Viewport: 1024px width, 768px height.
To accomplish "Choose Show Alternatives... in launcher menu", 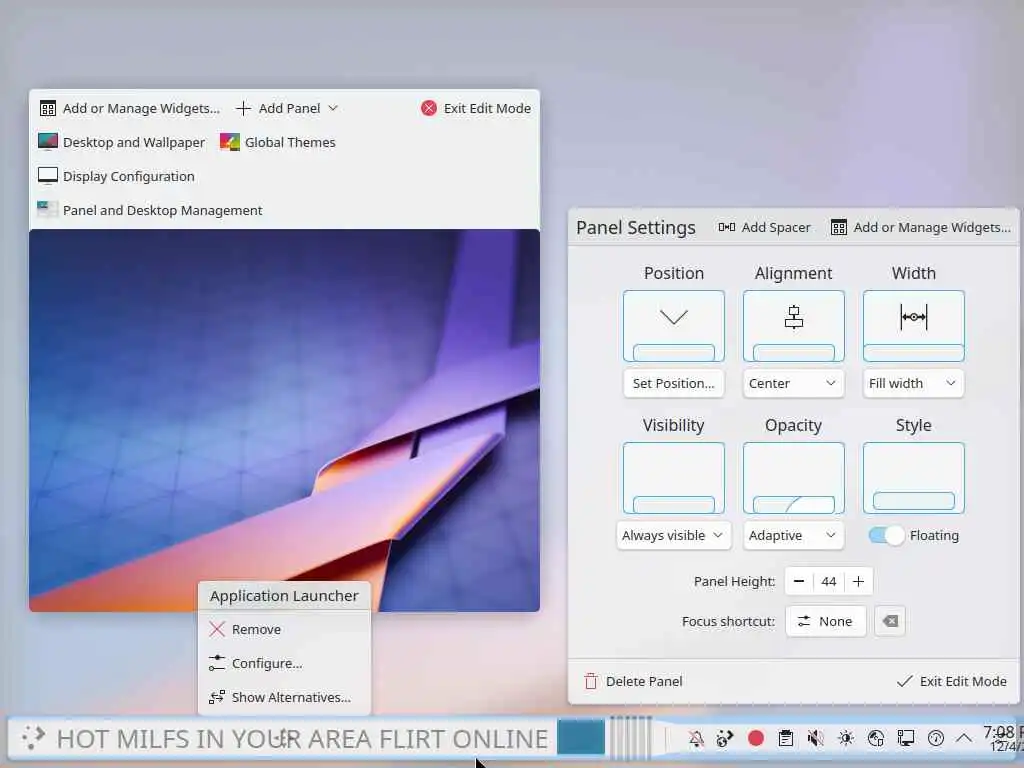I will click(284, 697).
